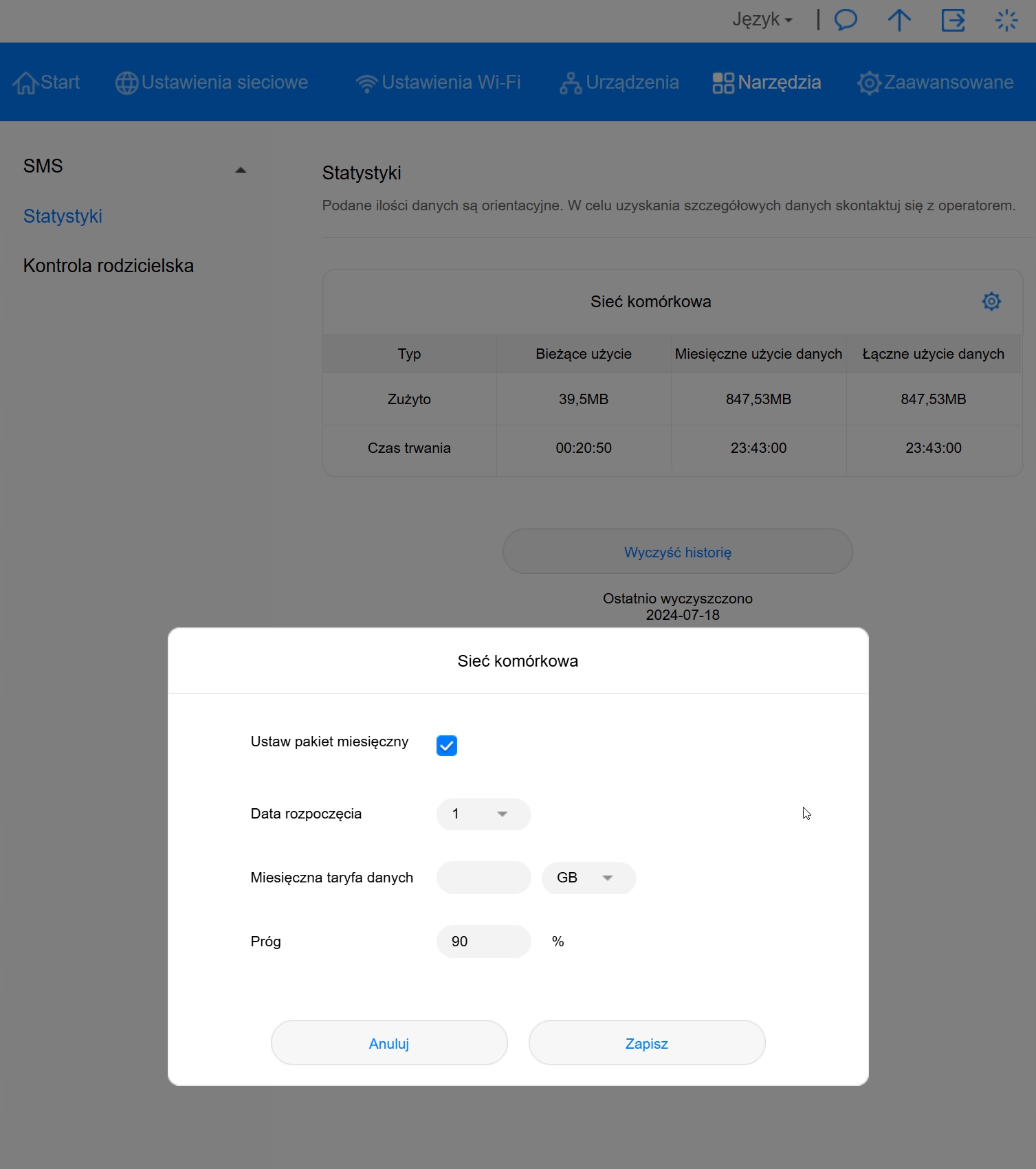Viewport: 1036px width, 1169px height.
Task: Expand the Język language menu
Action: tap(762, 19)
